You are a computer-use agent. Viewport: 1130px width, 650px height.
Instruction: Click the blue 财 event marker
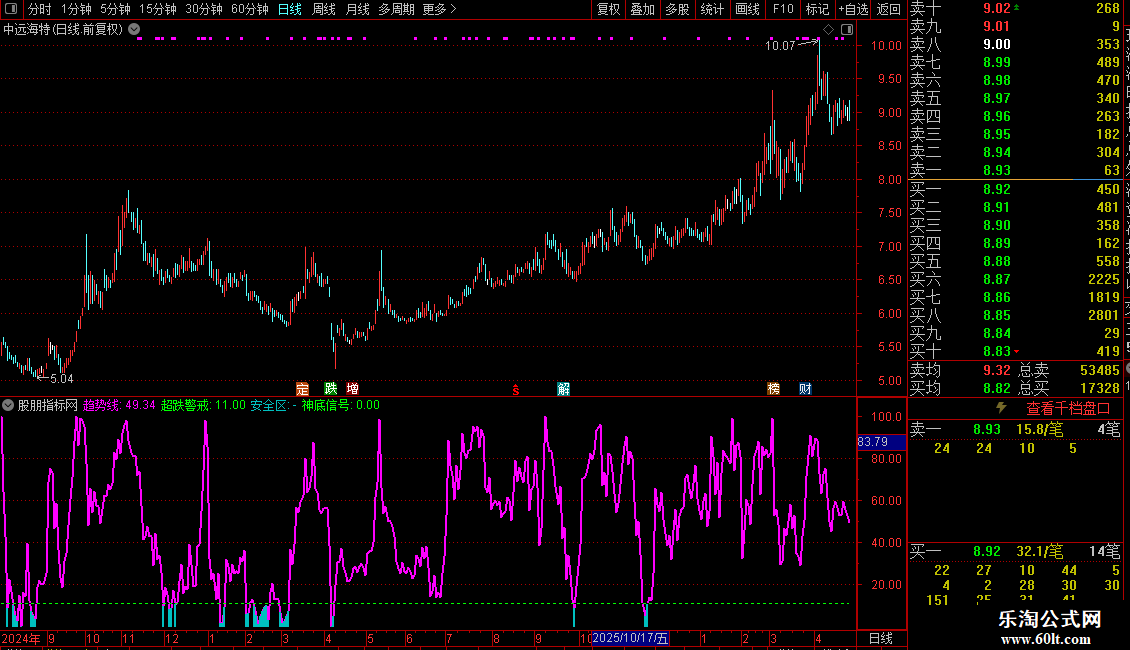805,389
